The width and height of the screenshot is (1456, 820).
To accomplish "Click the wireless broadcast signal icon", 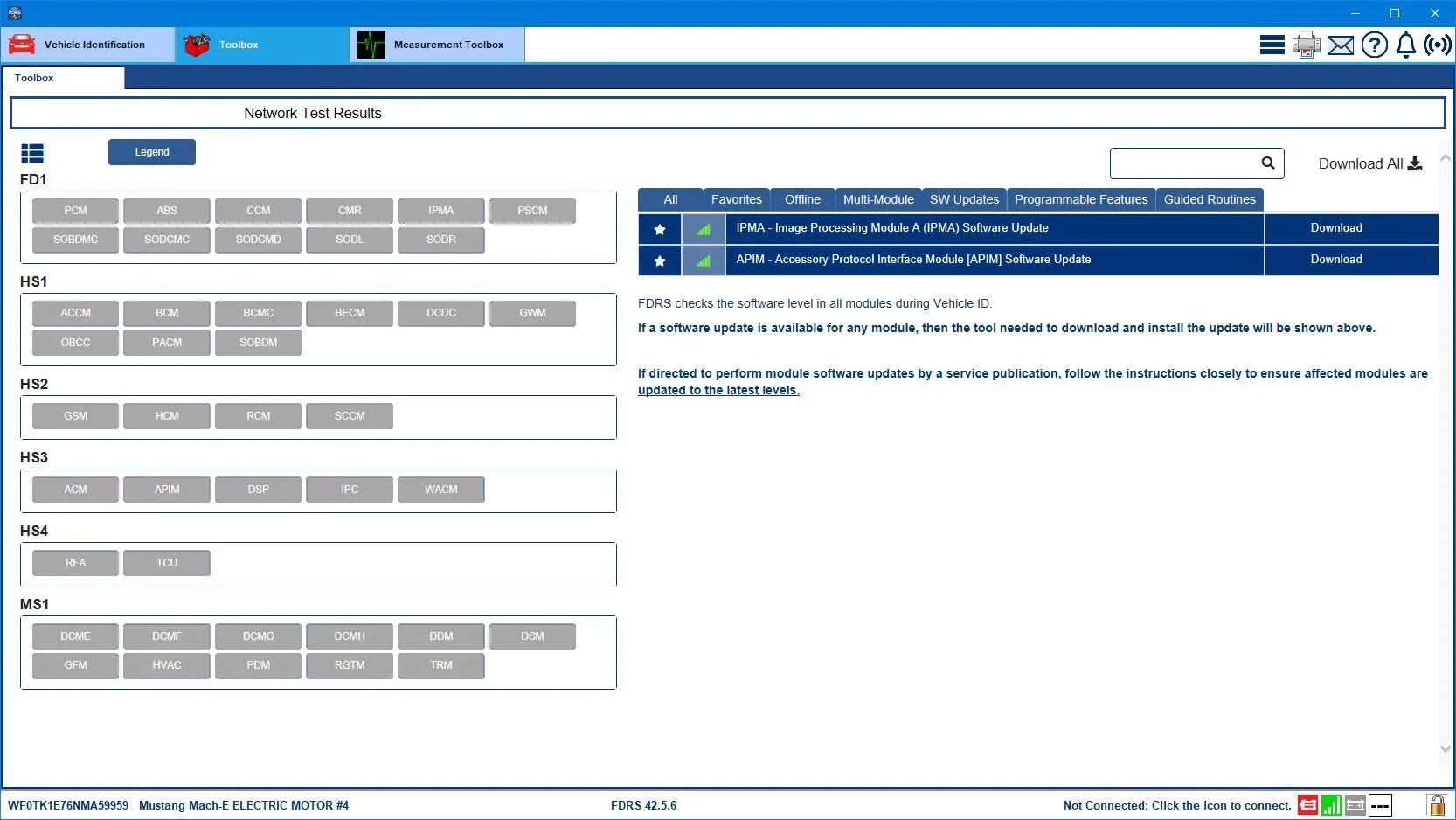I will [1437, 45].
